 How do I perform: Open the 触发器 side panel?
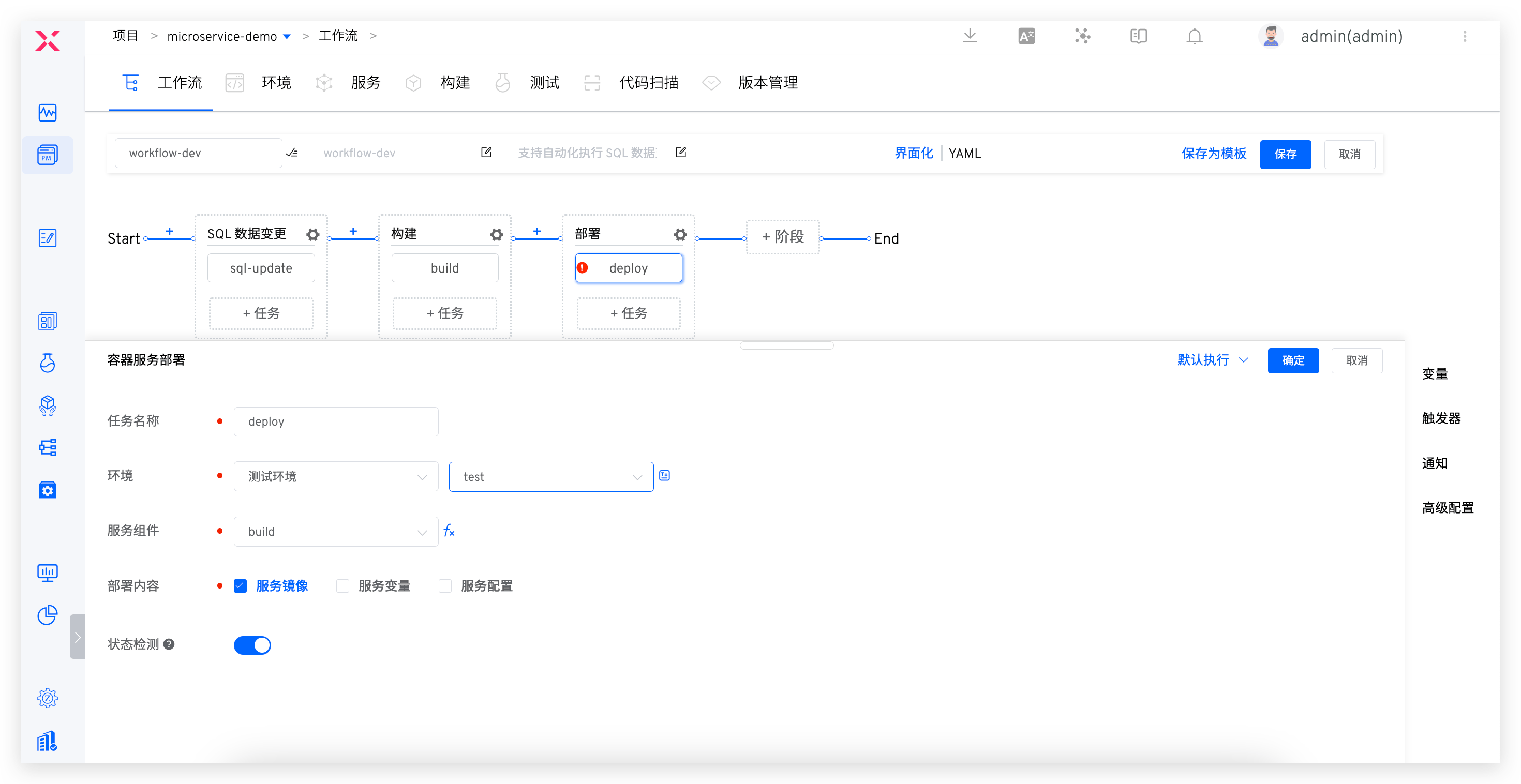coord(1441,418)
